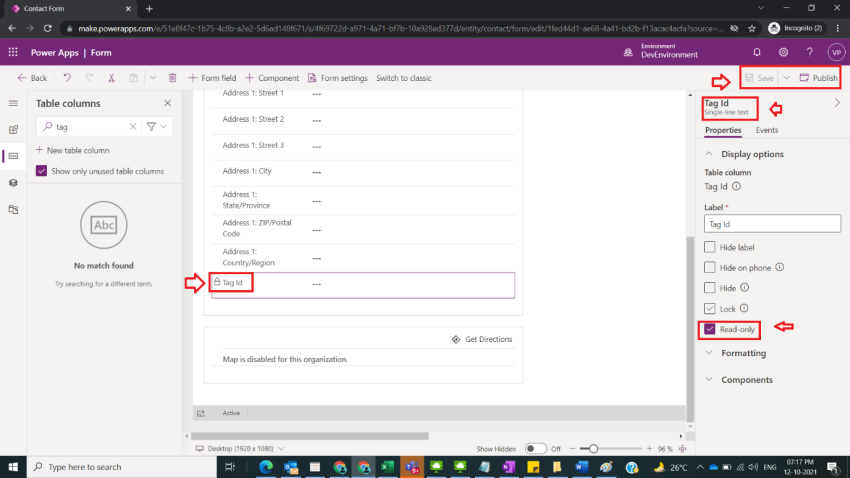Click the Label text field containing Tag Id
Viewport: 850px width, 478px height.
tap(772, 224)
